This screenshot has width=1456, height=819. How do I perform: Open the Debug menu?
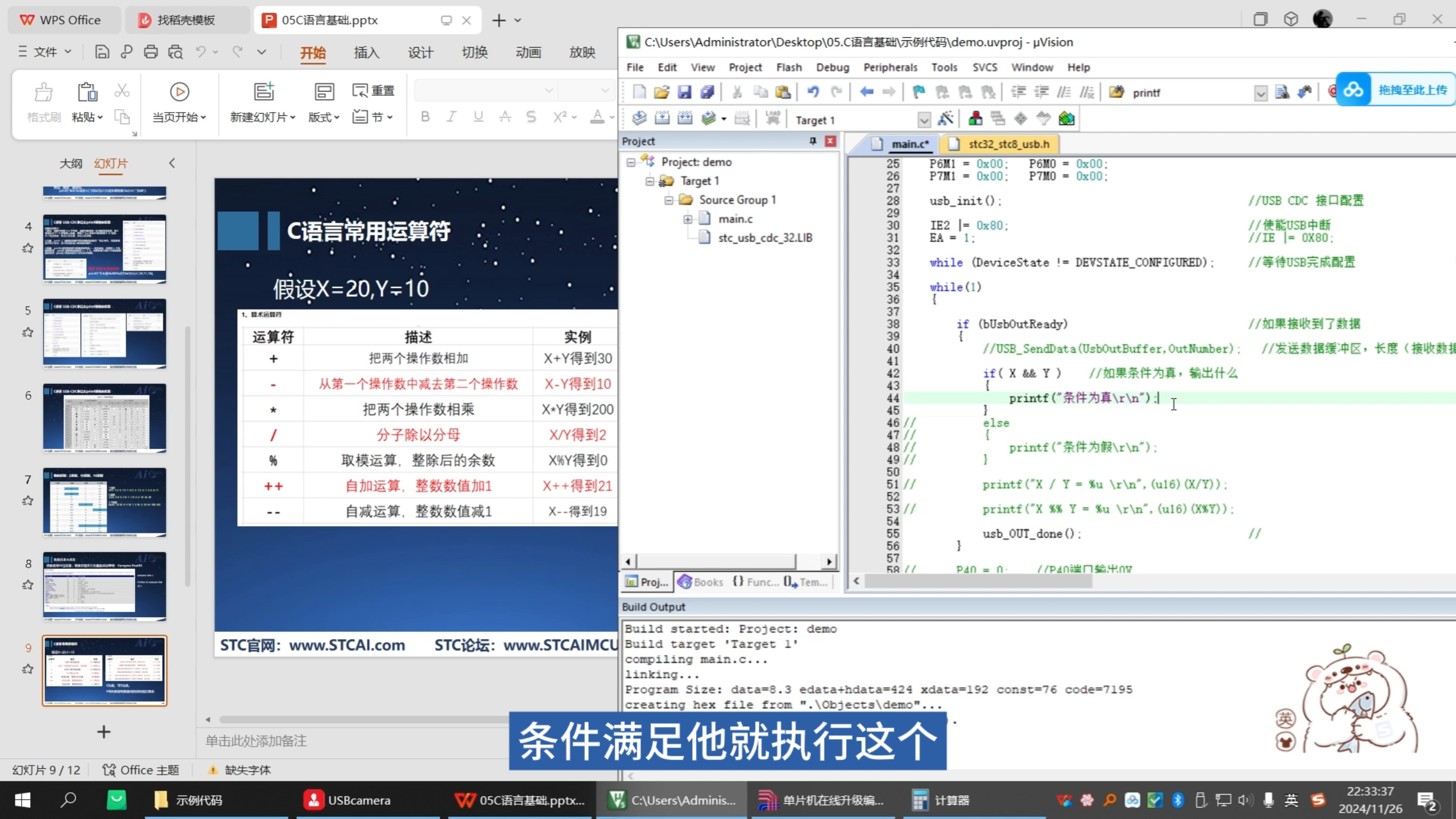(x=832, y=67)
